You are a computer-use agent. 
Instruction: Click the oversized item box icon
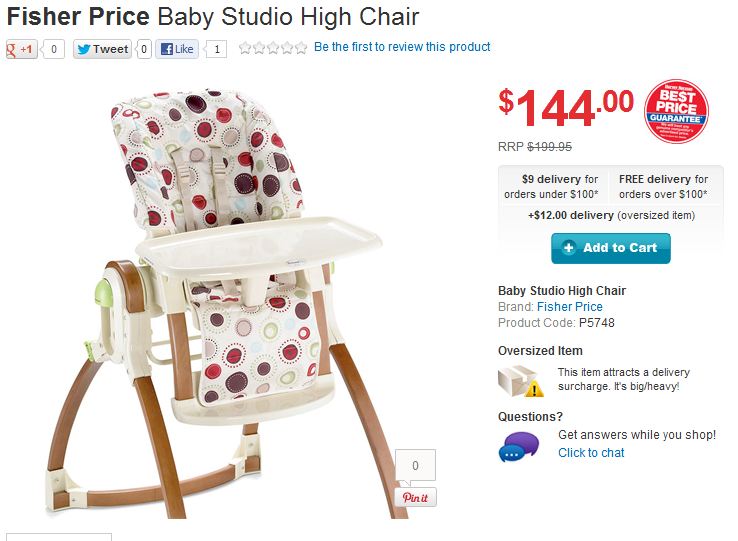click(x=521, y=380)
